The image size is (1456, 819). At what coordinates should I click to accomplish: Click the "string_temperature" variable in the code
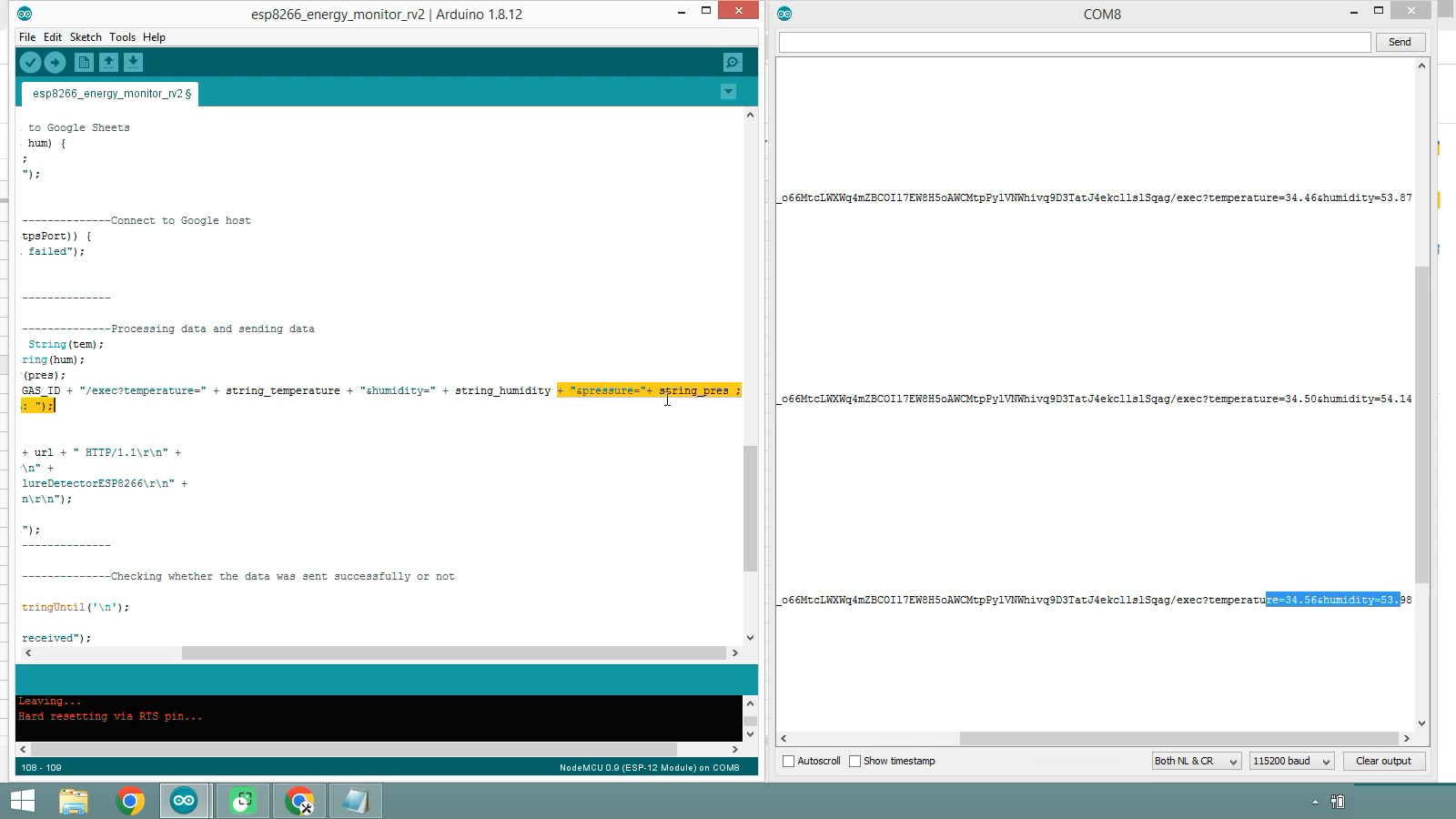(x=283, y=390)
